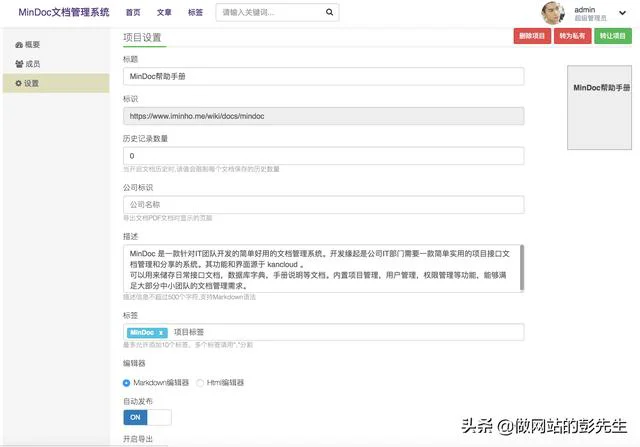
Task: Open 概要 in the sidebar
Action: pos(56,44)
